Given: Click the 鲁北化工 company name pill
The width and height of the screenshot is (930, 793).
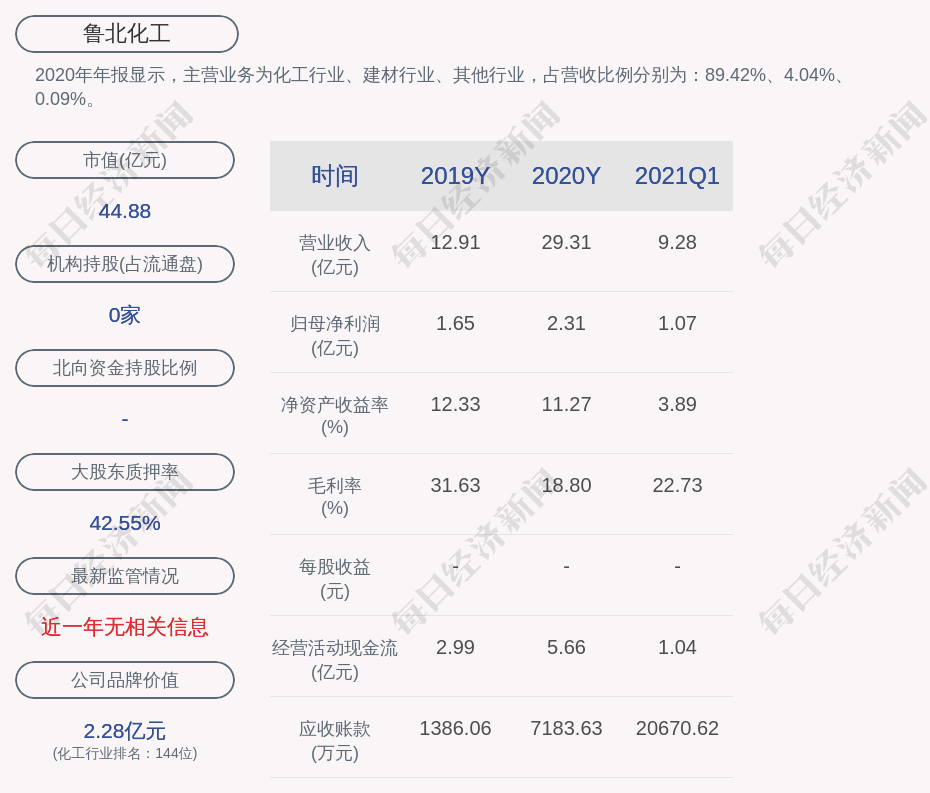Looking at the screenshot, I should [127, 34].
